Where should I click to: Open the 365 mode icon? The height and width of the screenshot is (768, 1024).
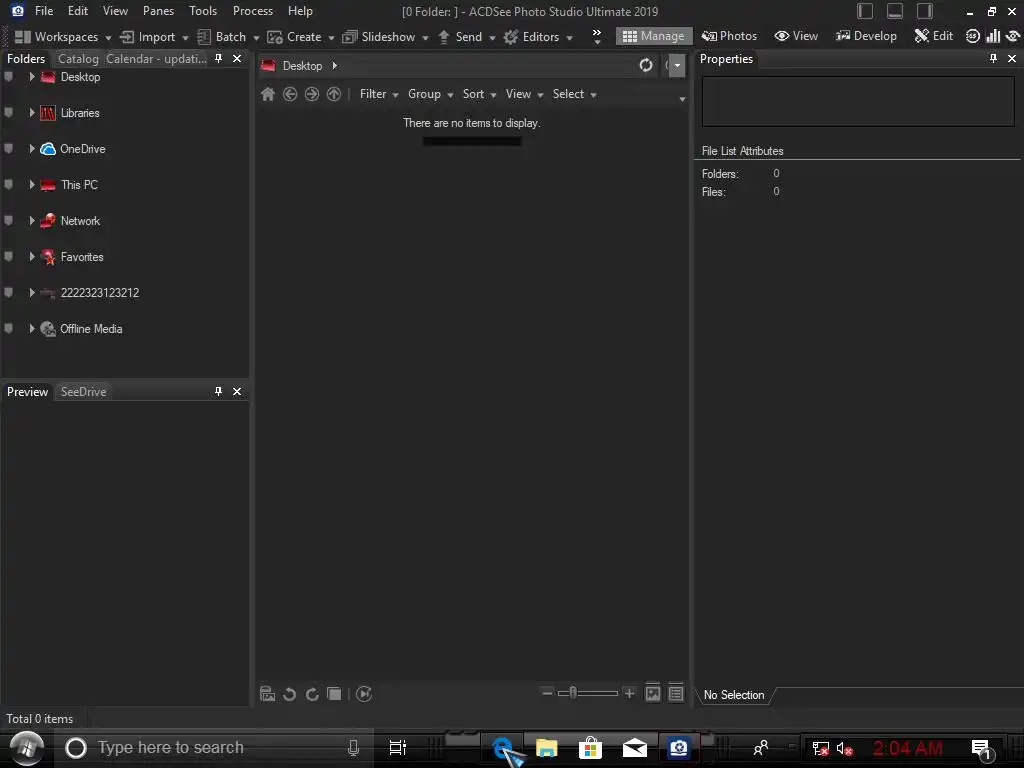pyautogui.click(x=973, y=36)
